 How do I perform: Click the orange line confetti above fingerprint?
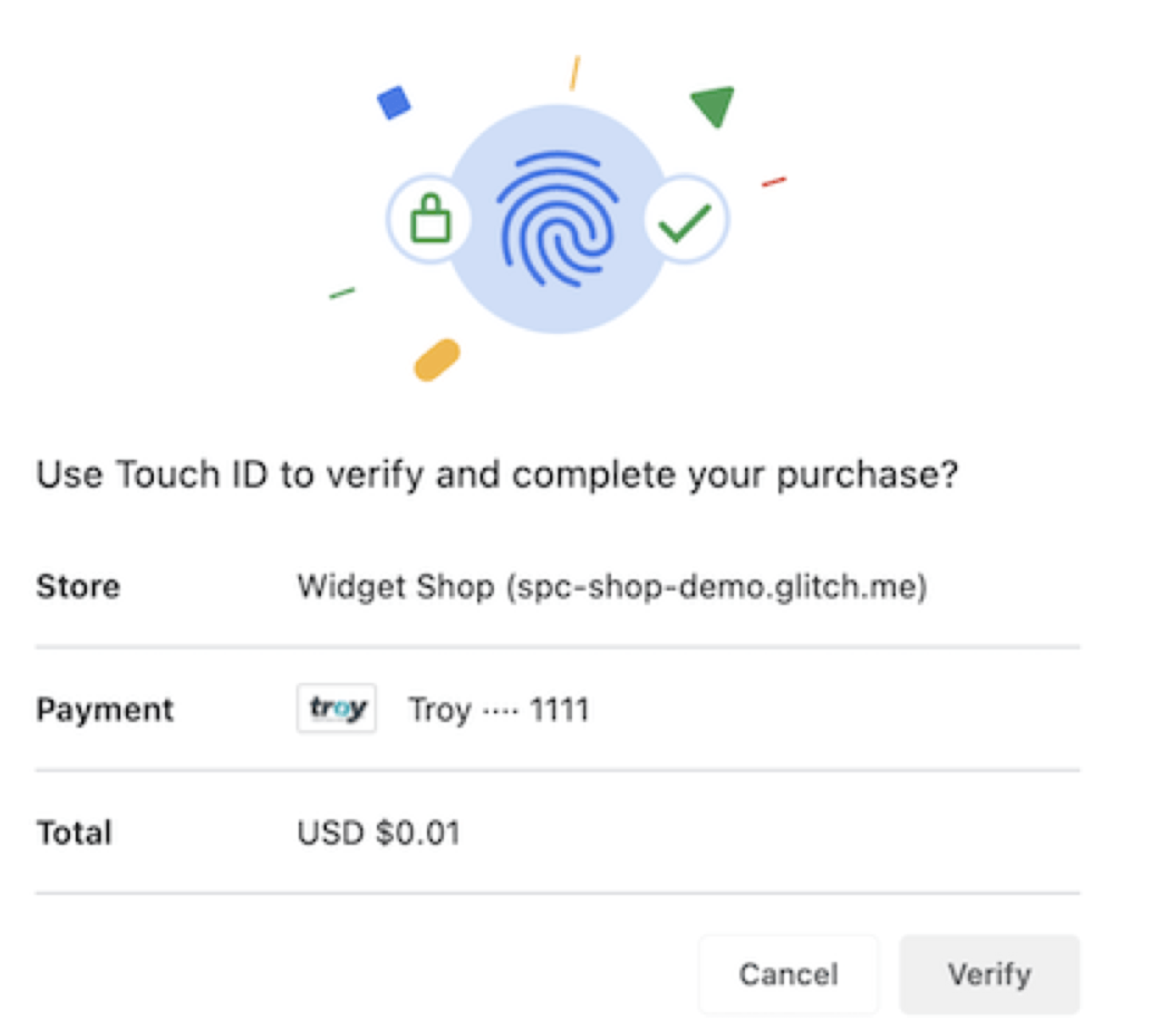(574, 73)
